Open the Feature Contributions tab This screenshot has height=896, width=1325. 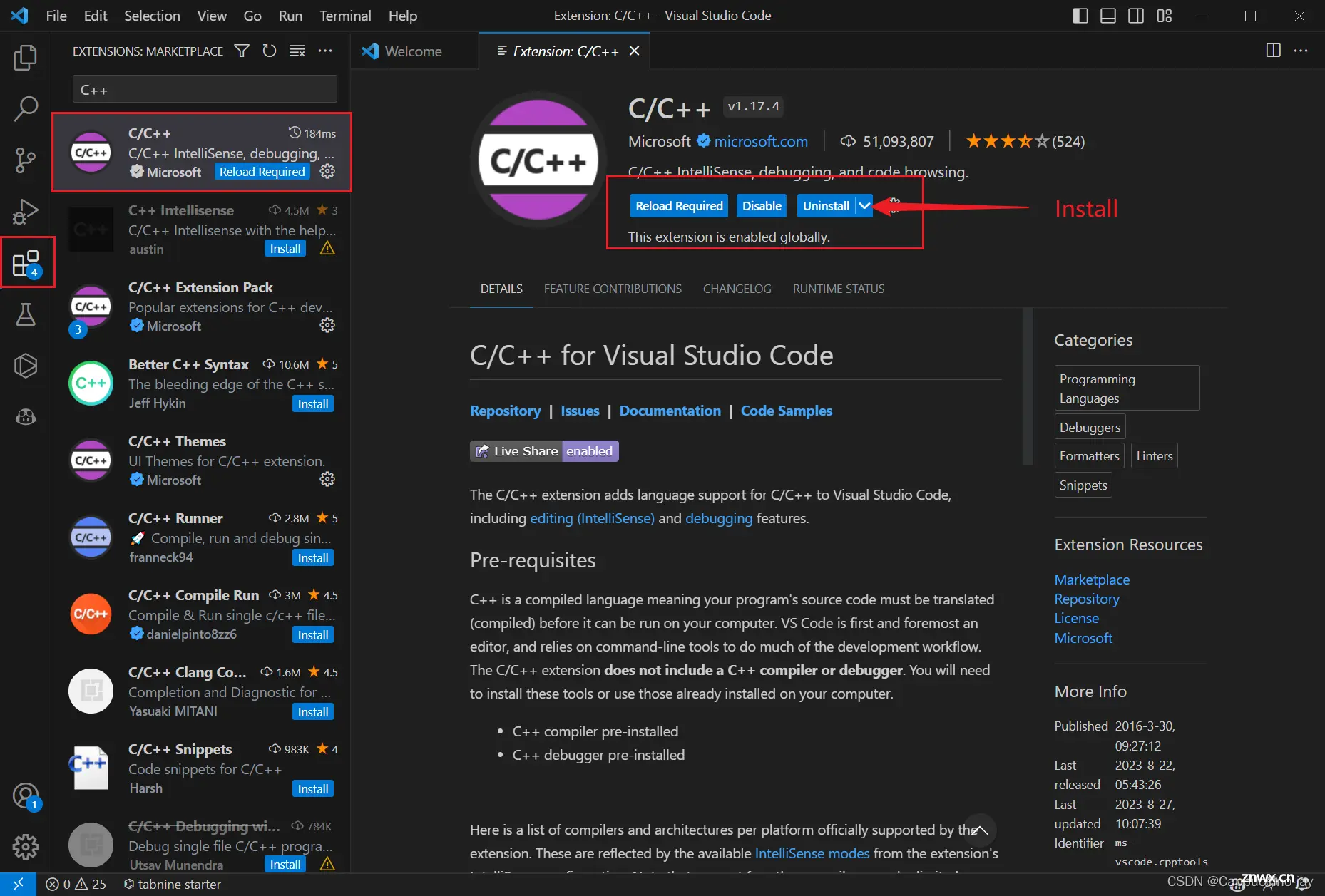point(613,289)
